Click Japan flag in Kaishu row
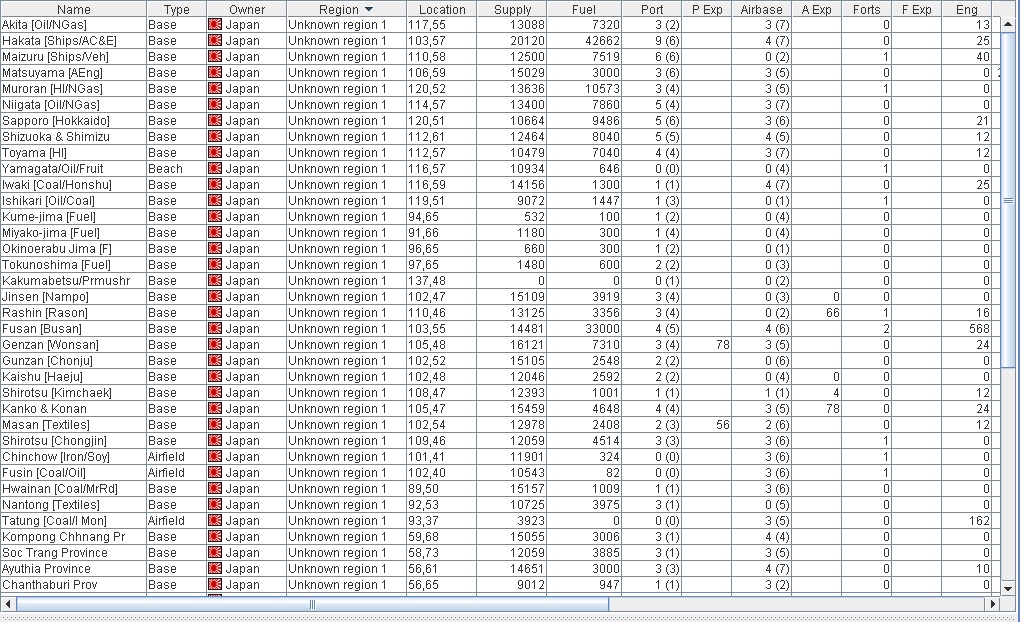This screenshot has width=1020, height=622. point(215,377)
